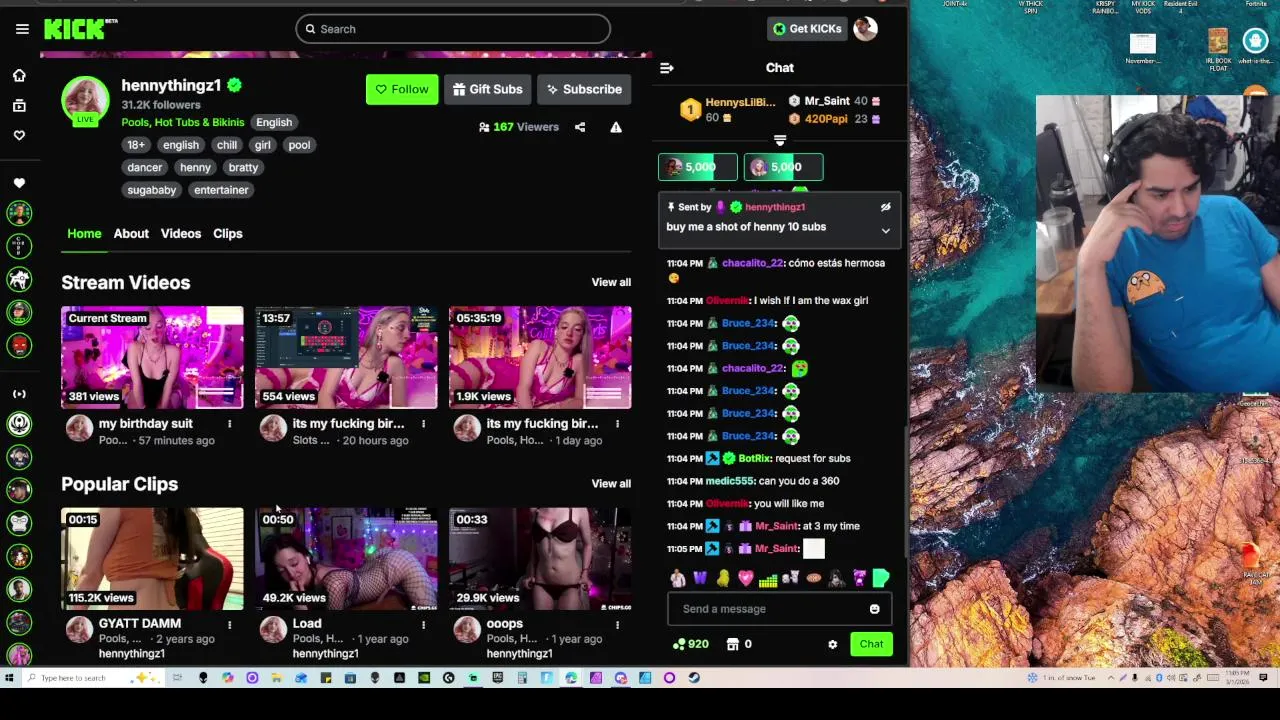Select the 'chill' tag
The image size is (1280, 720).
pyautogui.click(x=227, y=145)
